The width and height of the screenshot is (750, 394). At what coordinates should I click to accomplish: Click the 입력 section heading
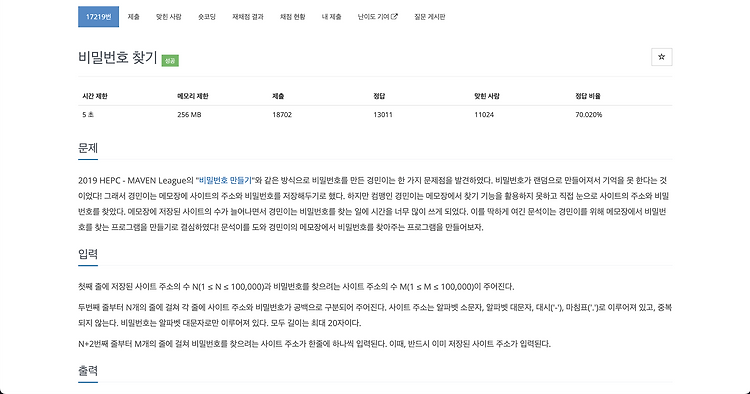coord(88,254)
